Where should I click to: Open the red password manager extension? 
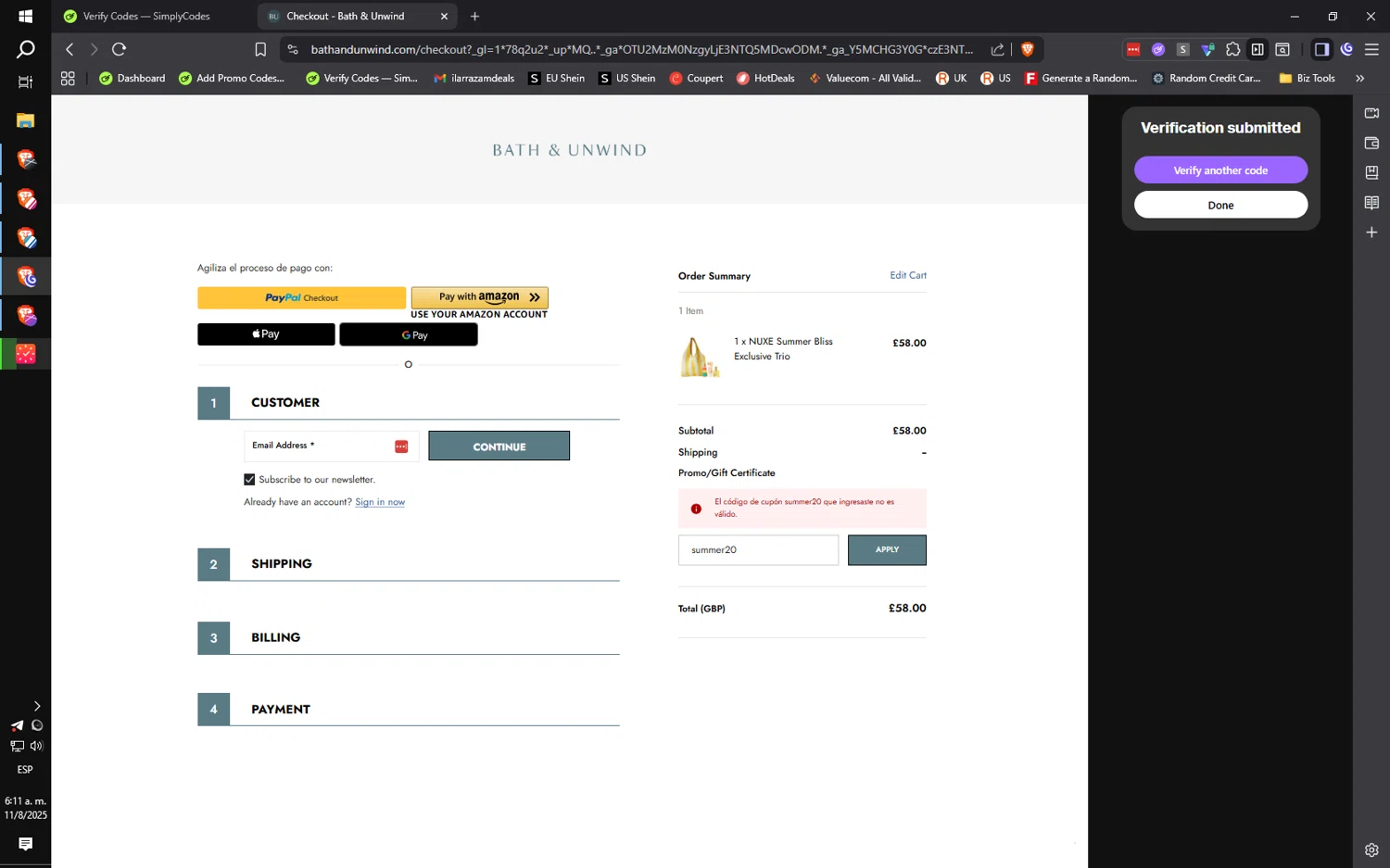click(1133, 49)
